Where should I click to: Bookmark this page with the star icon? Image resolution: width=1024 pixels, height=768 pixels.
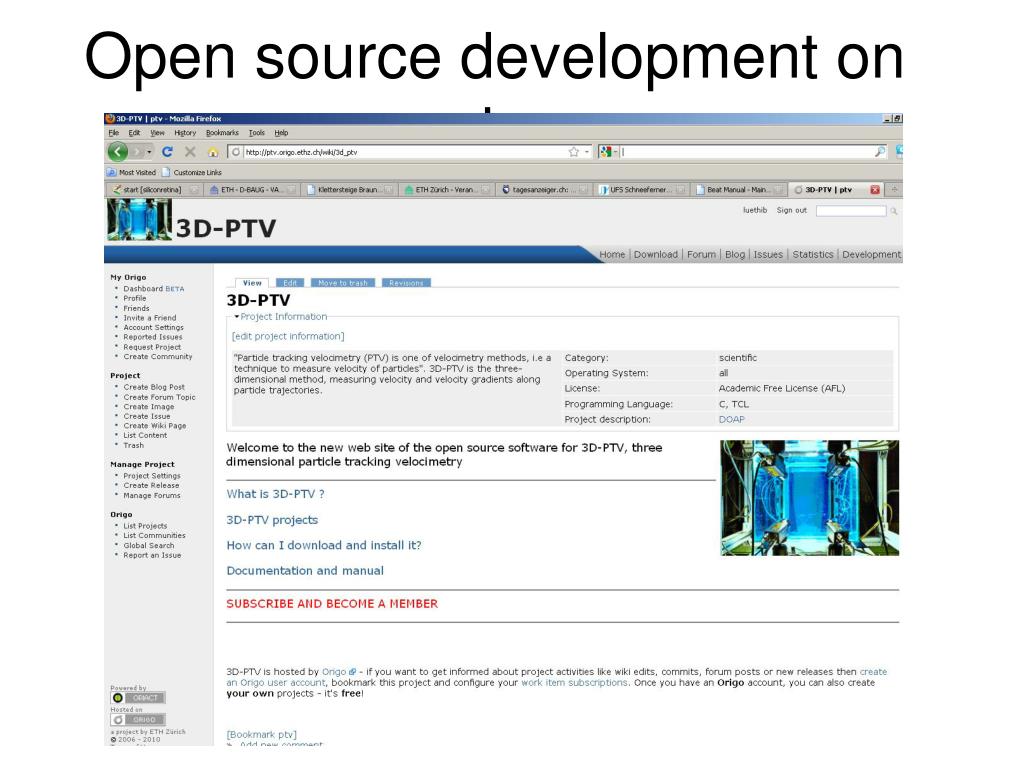pos(573,152)
